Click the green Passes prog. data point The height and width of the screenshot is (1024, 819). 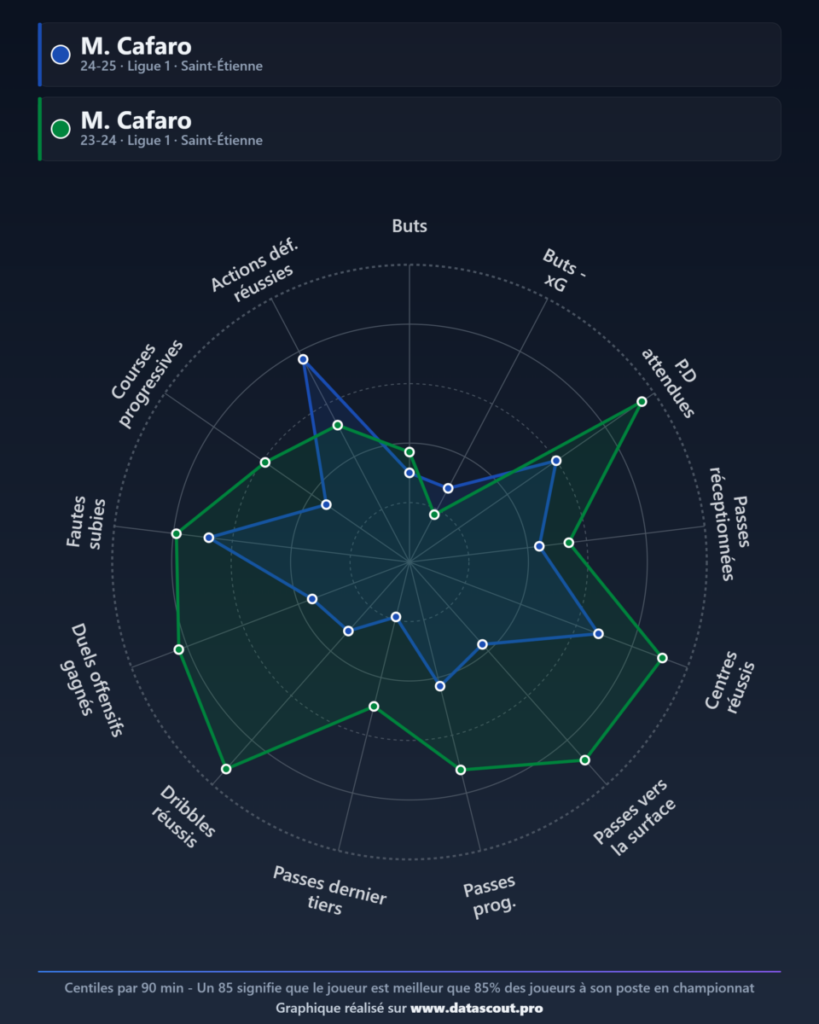tap(460, 771)
